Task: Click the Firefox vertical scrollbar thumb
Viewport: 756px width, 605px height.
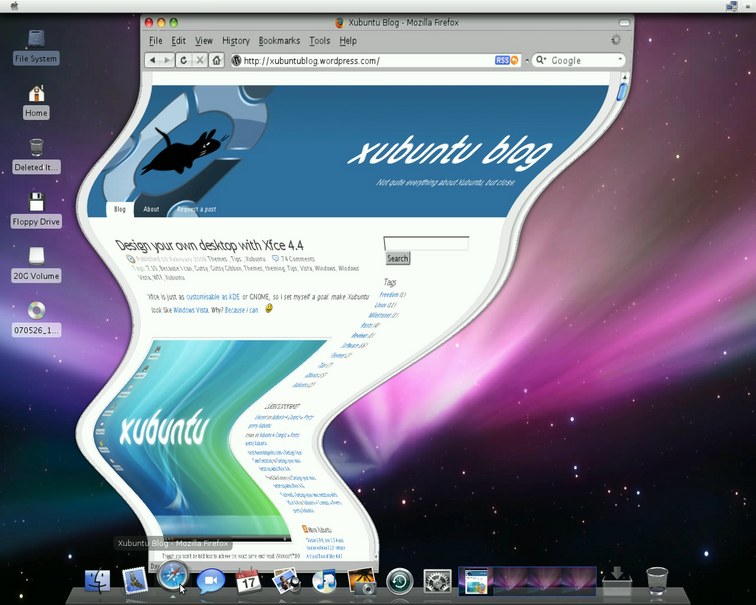Action: pos(621,92)
